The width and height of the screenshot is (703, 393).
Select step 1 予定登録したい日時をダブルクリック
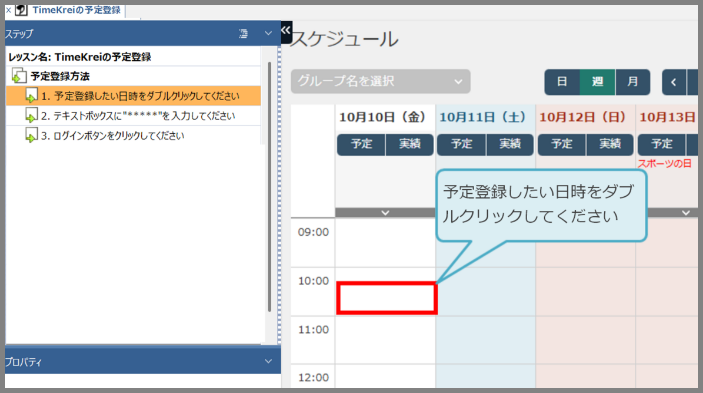pyautogui.click(x=133, y=96)
